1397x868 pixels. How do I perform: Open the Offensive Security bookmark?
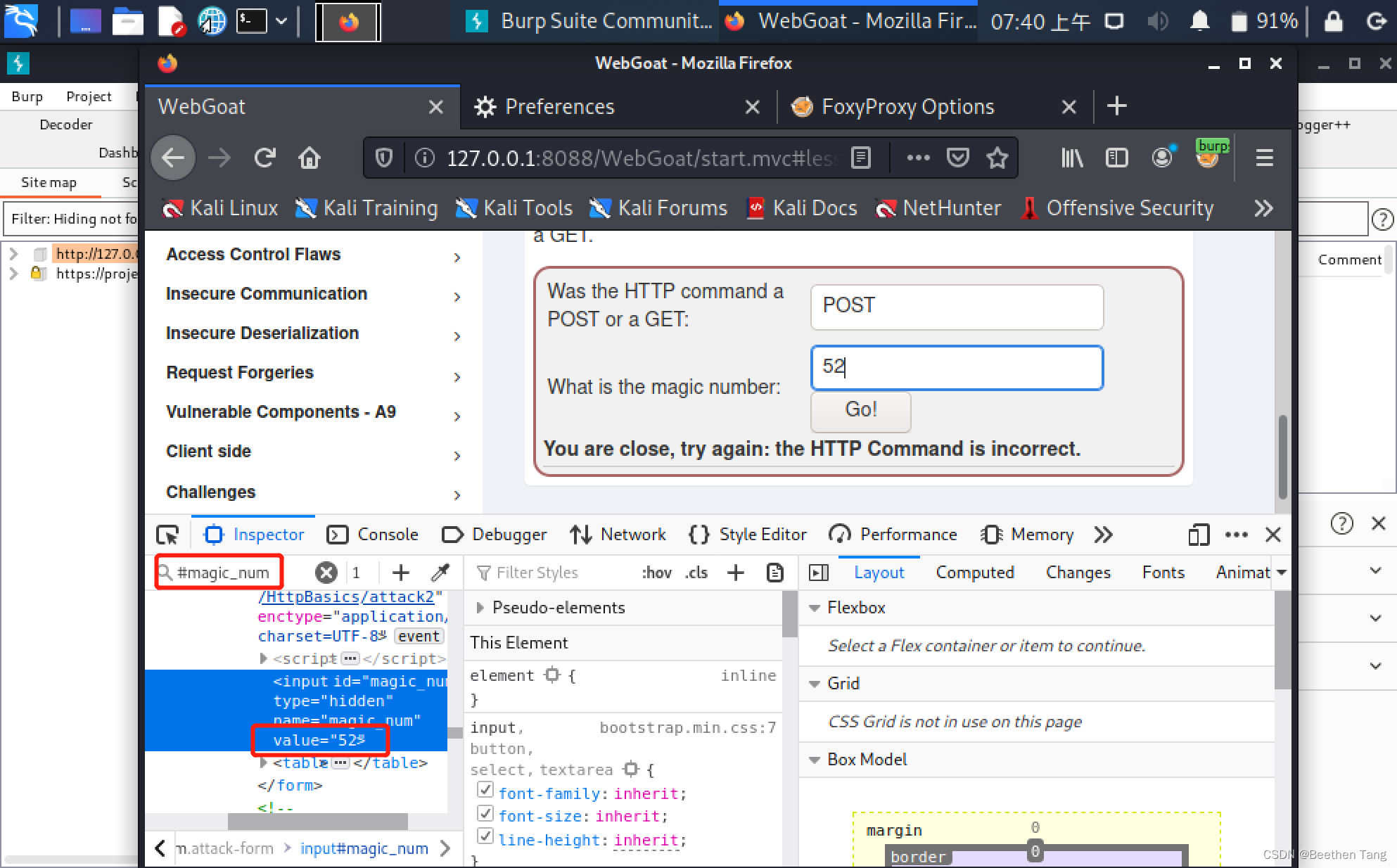[x=1118, y=208]
